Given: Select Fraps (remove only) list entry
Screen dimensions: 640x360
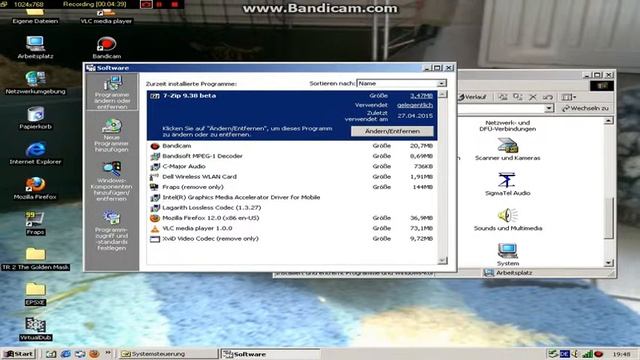Looking at the screenshot, I should pyautogui.click(x=292, y=187).
